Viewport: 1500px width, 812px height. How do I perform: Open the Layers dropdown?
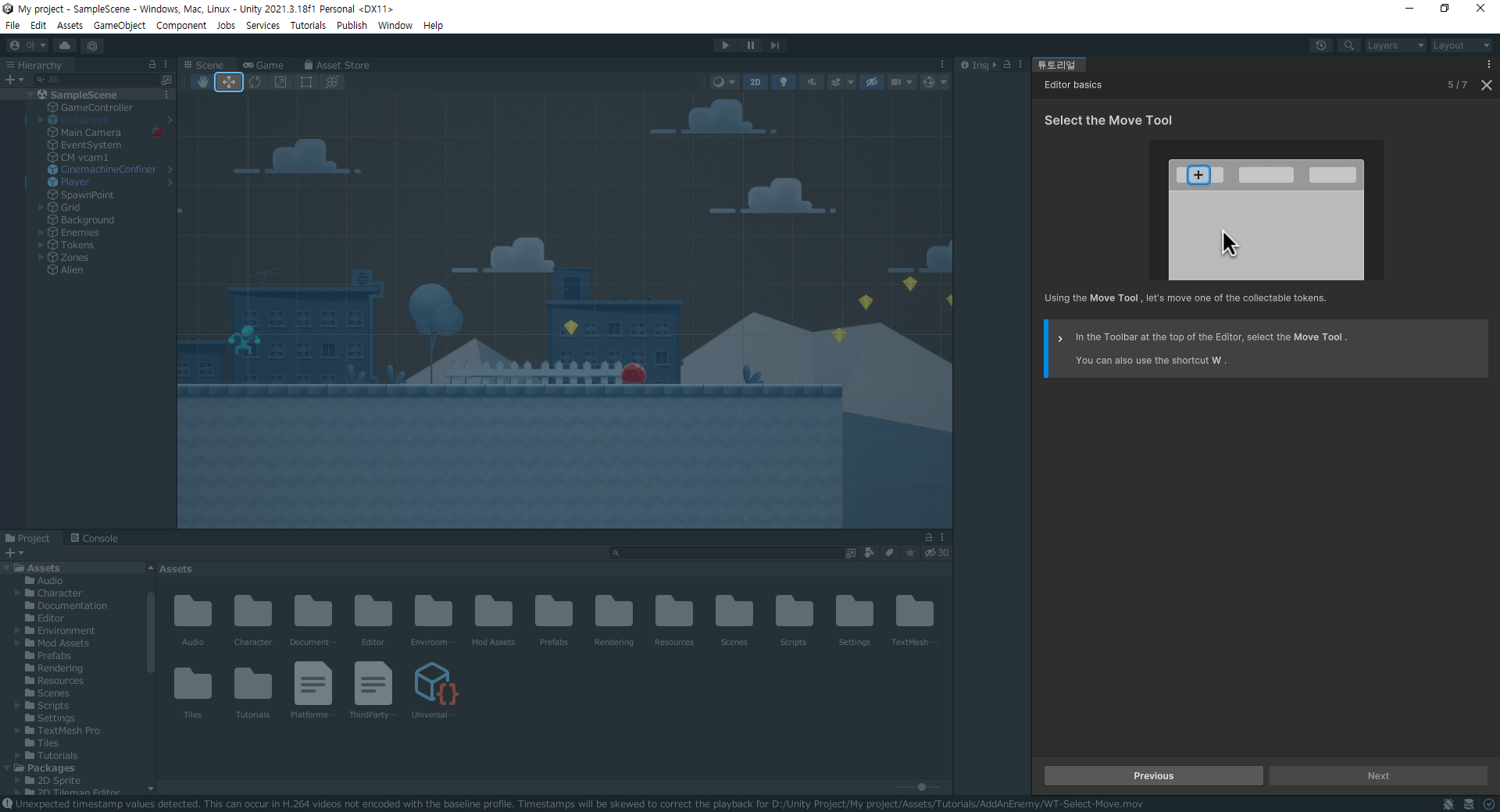[1395, 45]
